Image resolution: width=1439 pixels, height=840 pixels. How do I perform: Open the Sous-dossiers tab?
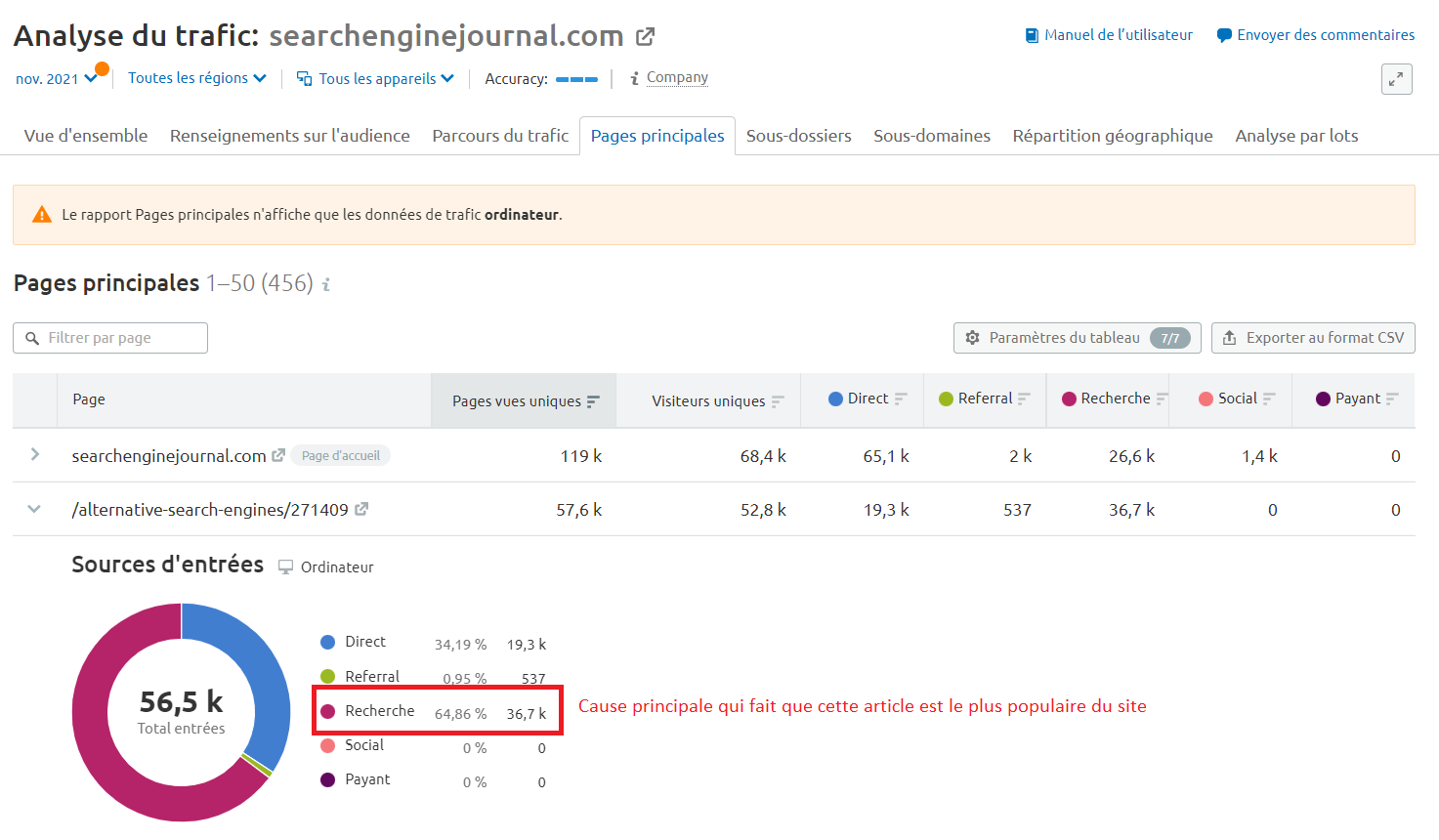pyautogui.click(x=799, y=136)
